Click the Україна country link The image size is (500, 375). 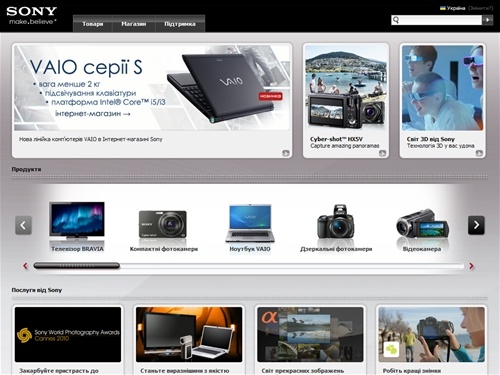pos(456,8)
